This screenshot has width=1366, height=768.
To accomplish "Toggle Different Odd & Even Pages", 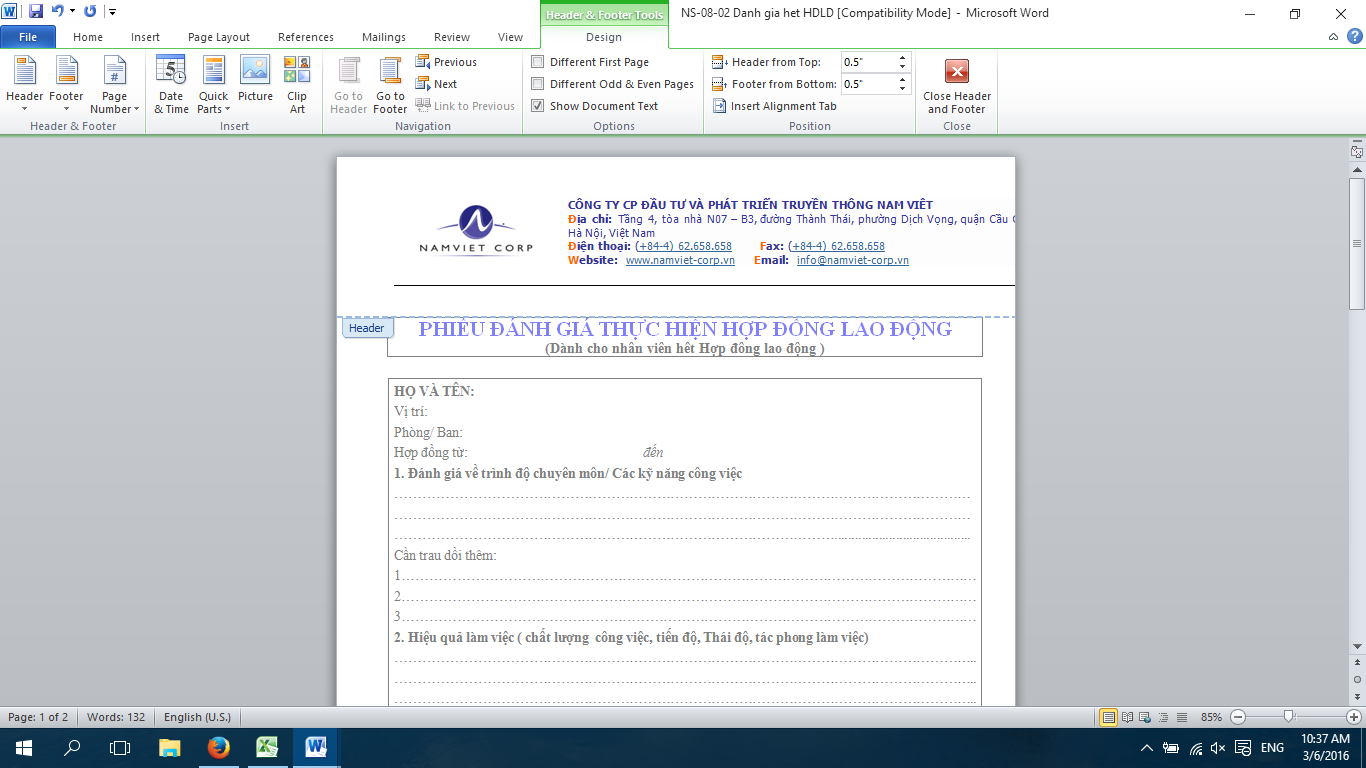I will pos(538,84).
